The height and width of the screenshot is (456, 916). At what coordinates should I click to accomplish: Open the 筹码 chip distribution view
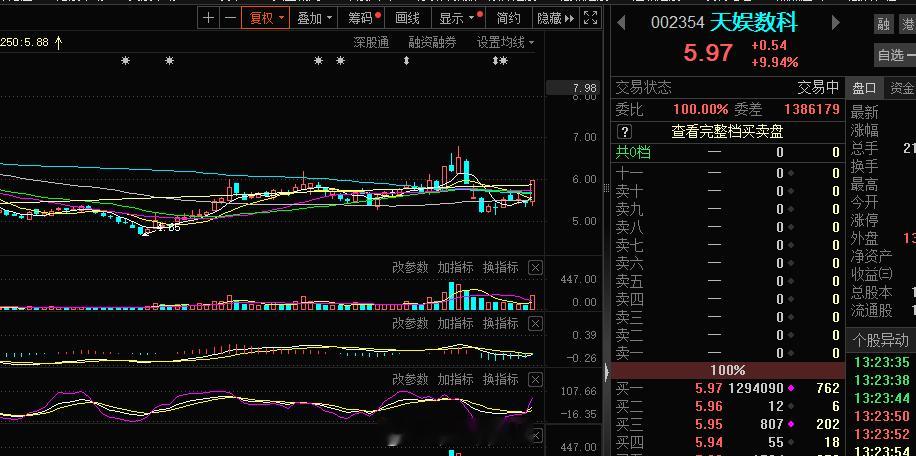pyautogui.click(x=362, y=18)
